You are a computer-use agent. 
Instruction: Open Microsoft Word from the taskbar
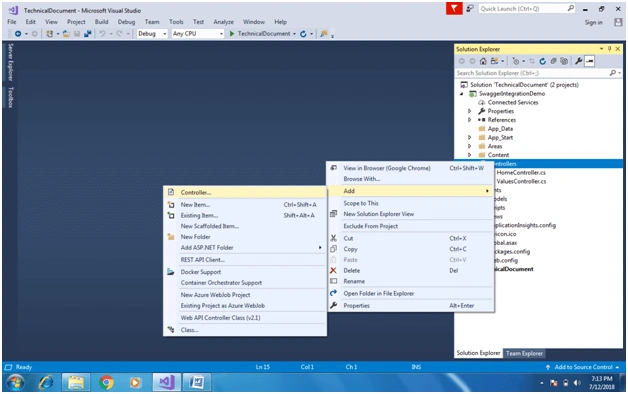click(x=197, y=383)
